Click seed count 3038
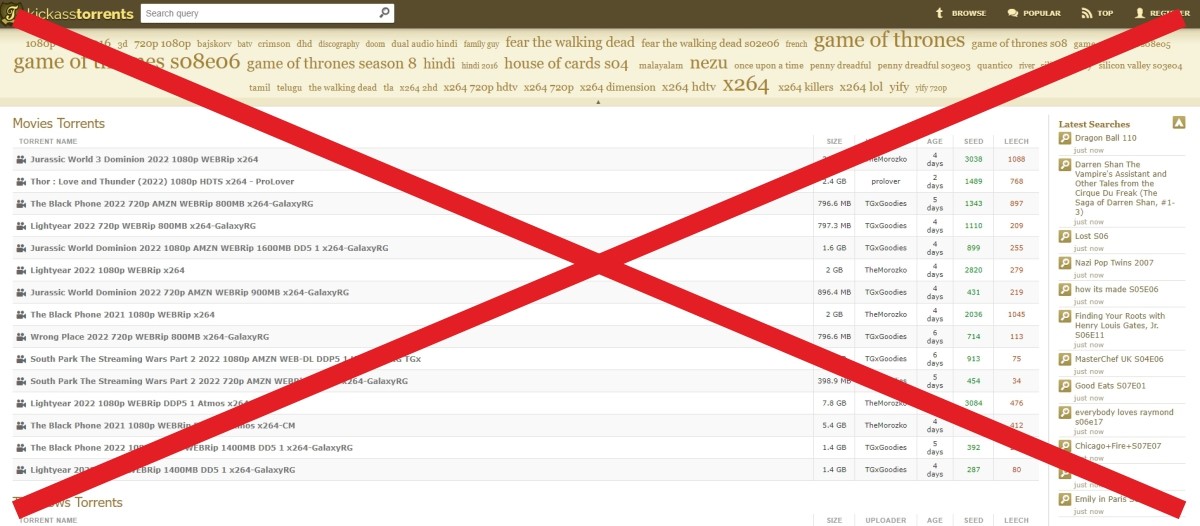 (974, 159)
